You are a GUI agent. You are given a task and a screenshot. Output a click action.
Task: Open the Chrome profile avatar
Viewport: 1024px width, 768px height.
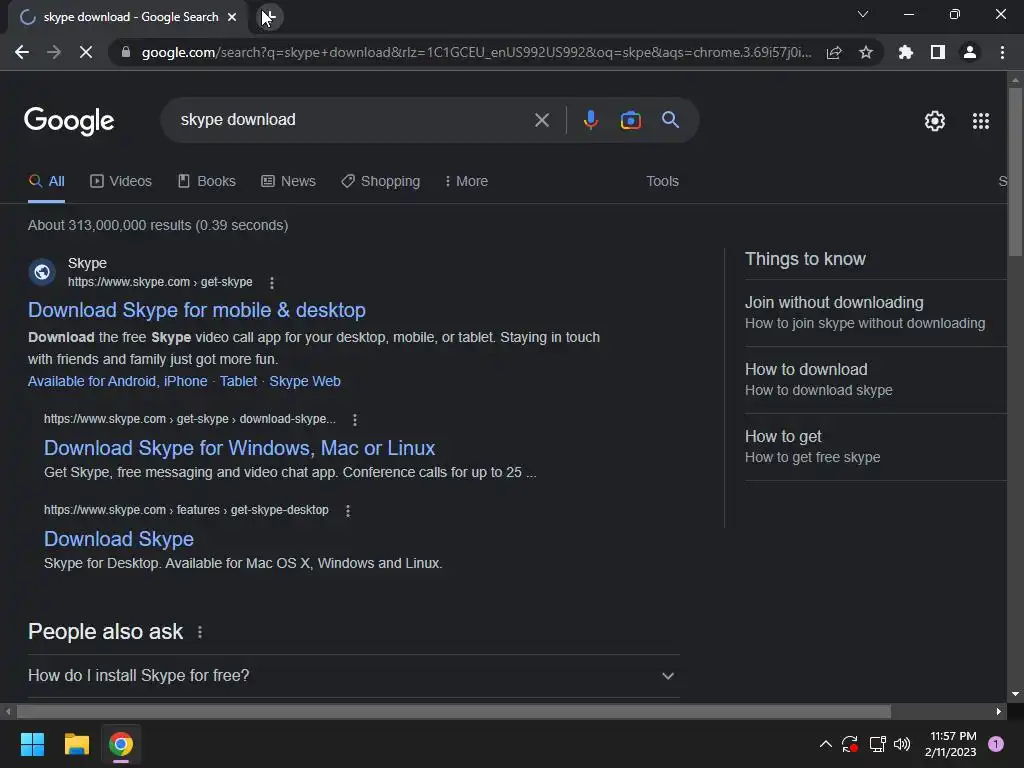970,52
